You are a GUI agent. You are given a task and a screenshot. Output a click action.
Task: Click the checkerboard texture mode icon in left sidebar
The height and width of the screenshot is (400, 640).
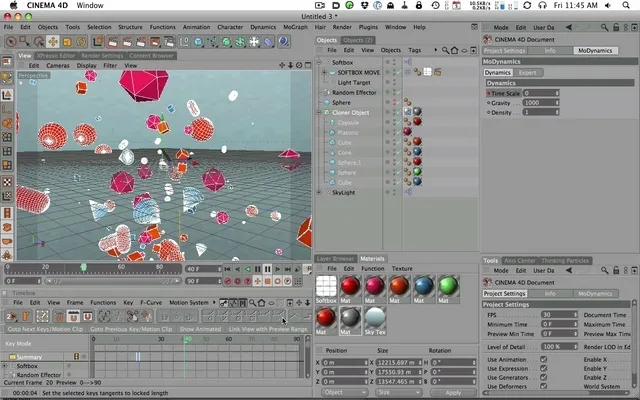tap(7, 182)
